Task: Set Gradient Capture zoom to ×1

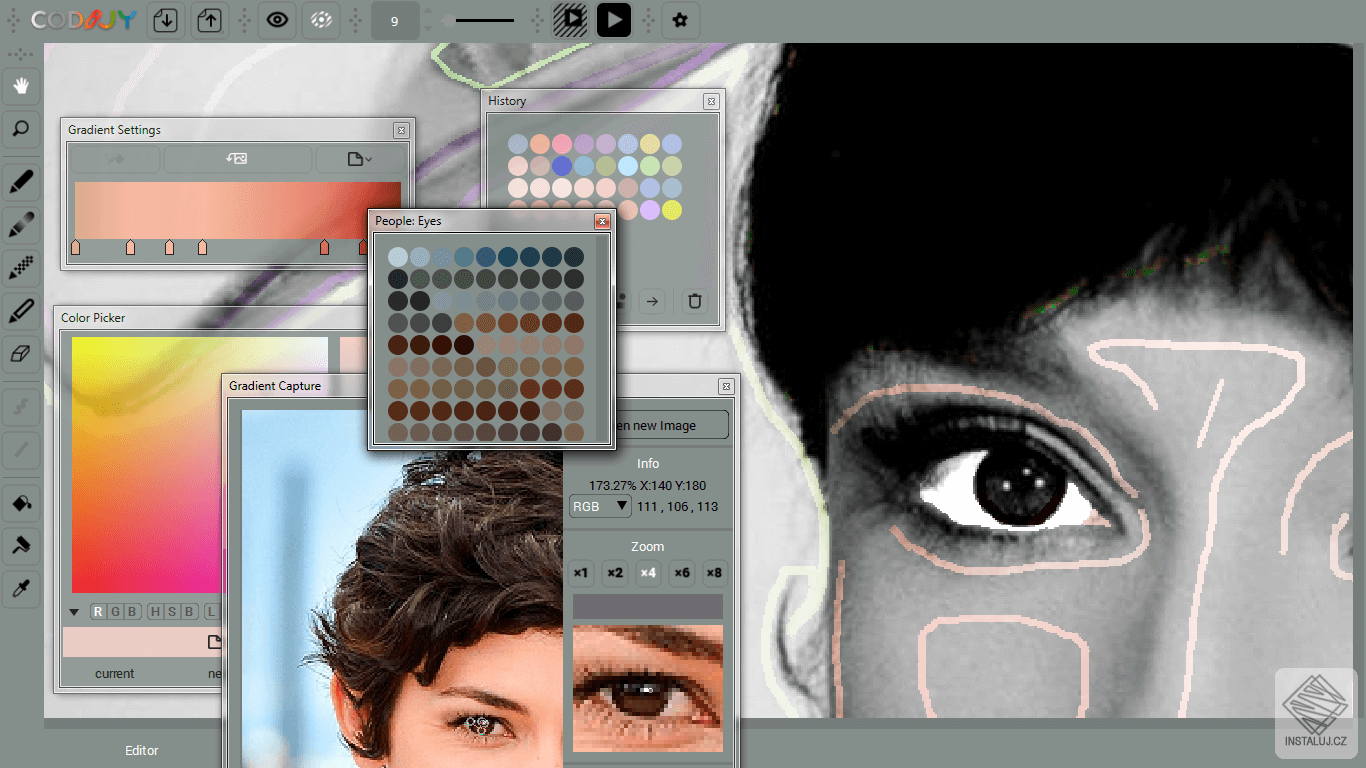Action: (x=582, y=573)
